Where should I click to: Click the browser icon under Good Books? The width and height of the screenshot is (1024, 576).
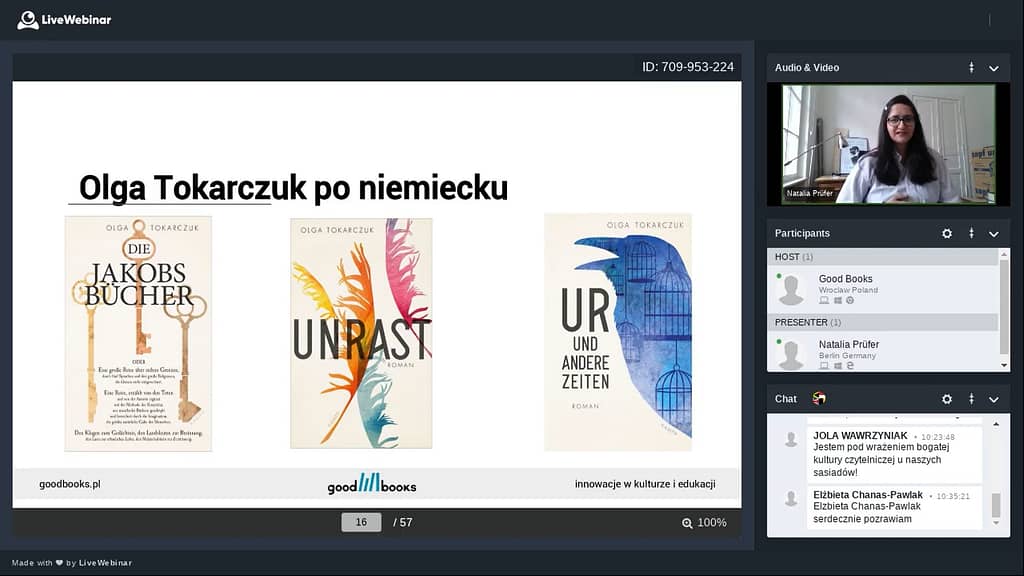(850, 300)
